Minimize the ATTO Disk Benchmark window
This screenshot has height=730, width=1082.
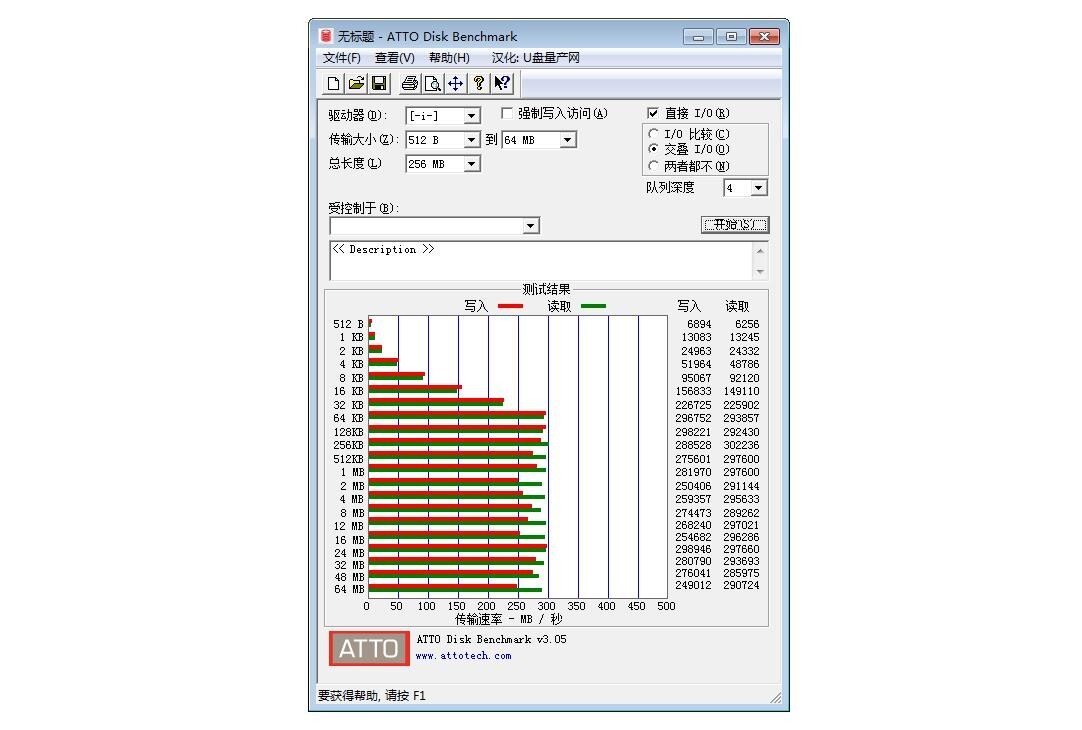[x=698, y=37]
